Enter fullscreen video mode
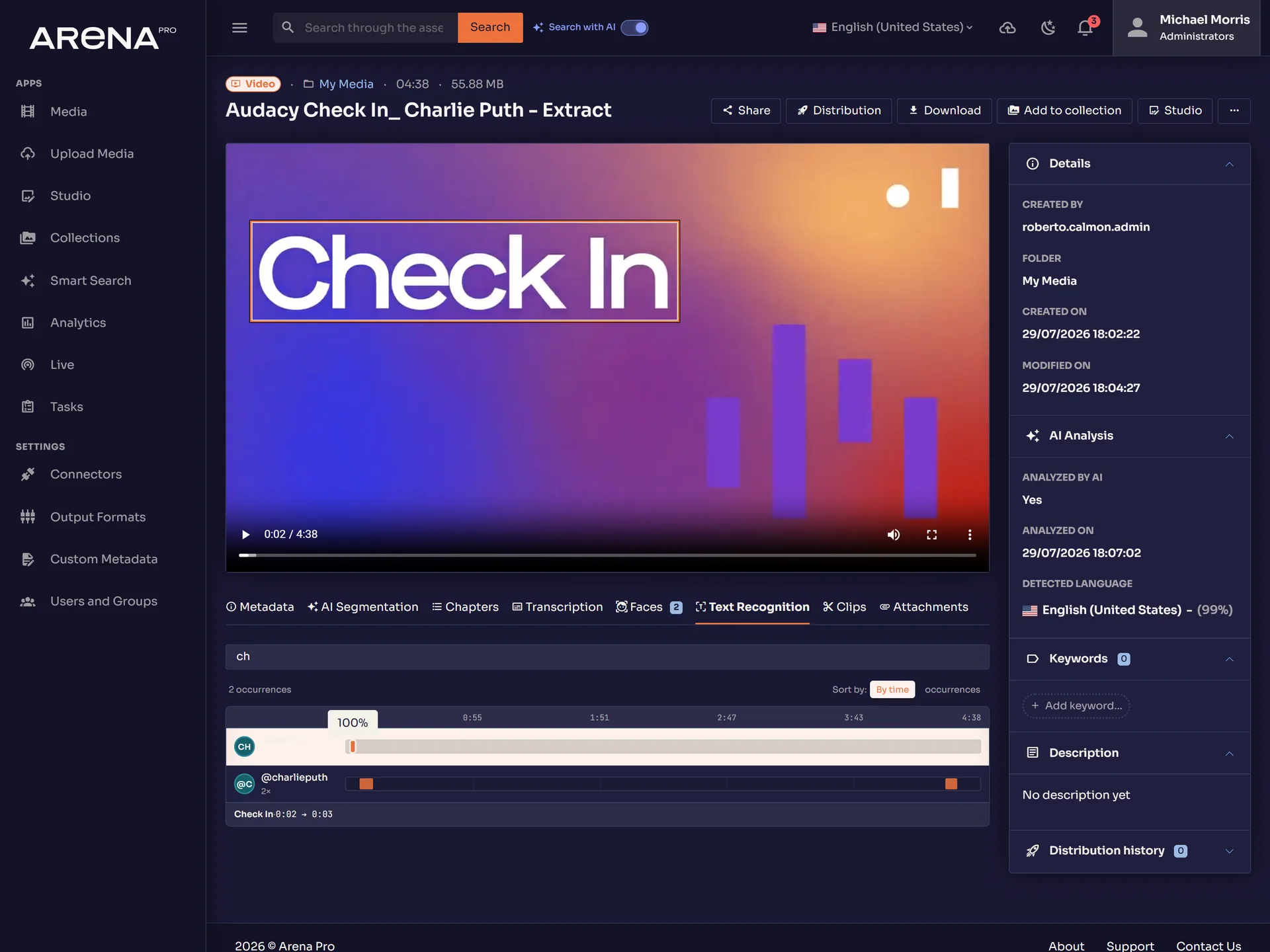This screenshot has height=952, width=1270. [x=931, y=534]
